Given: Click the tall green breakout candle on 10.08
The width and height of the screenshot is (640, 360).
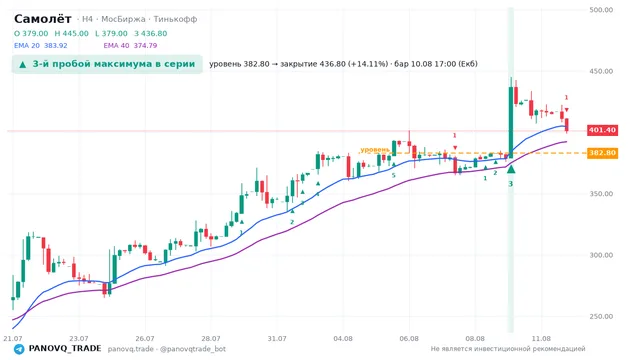Looking at the screenshot, I should [x=511, y=122].
